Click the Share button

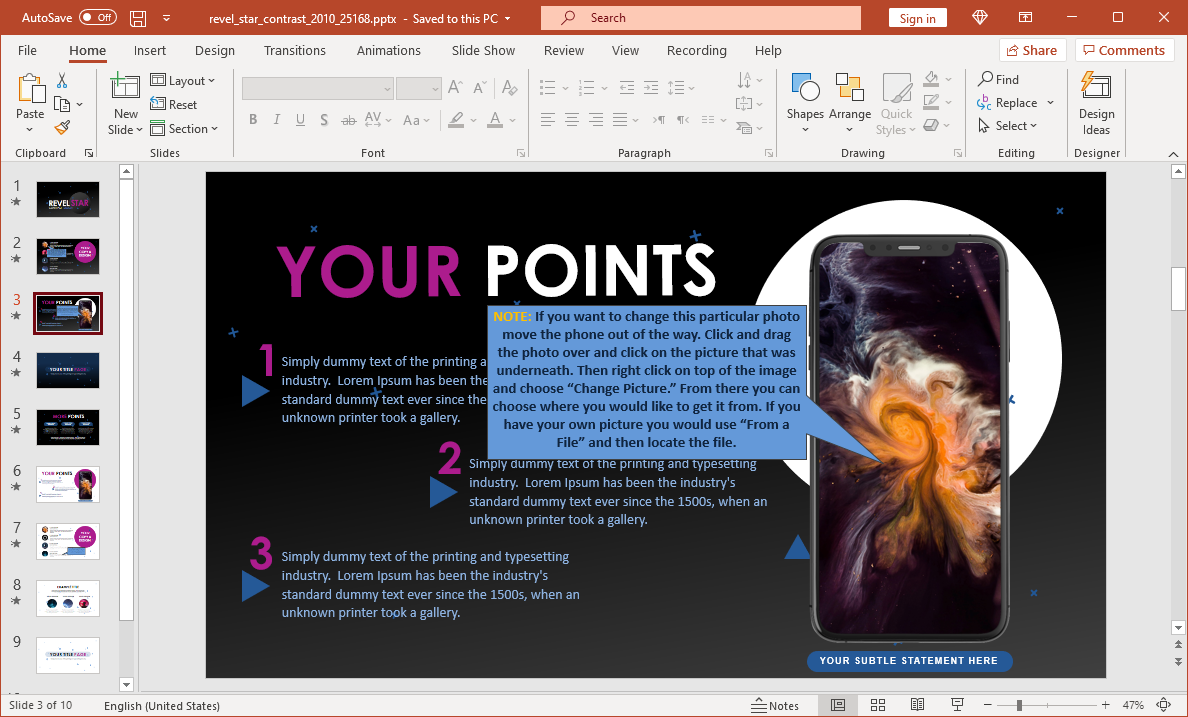coord(1032,51)
